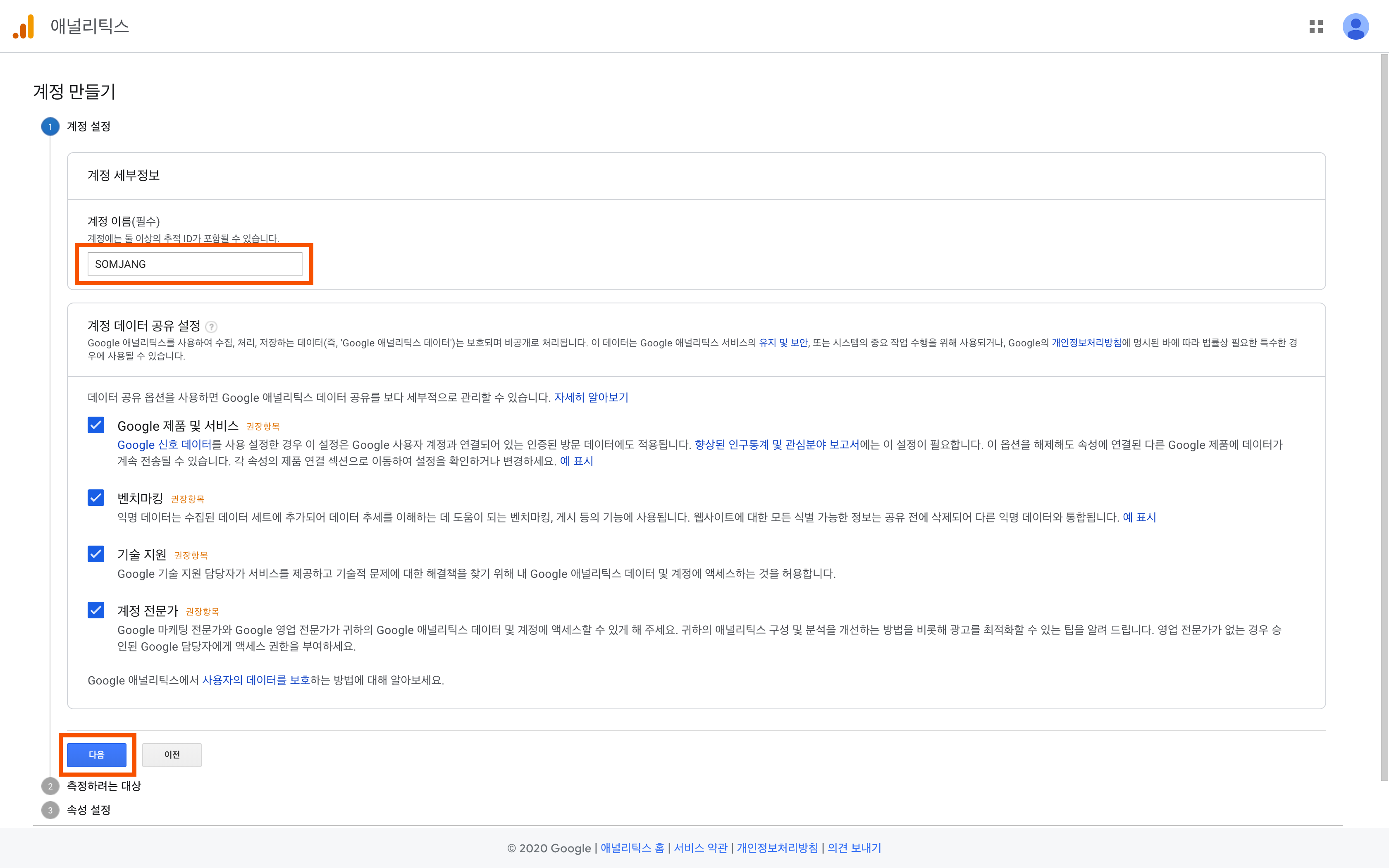The width and height of the screenshot is (1389, 868).
Task: Click the 계정 세부정보 section heading
Action: [124, 175]
